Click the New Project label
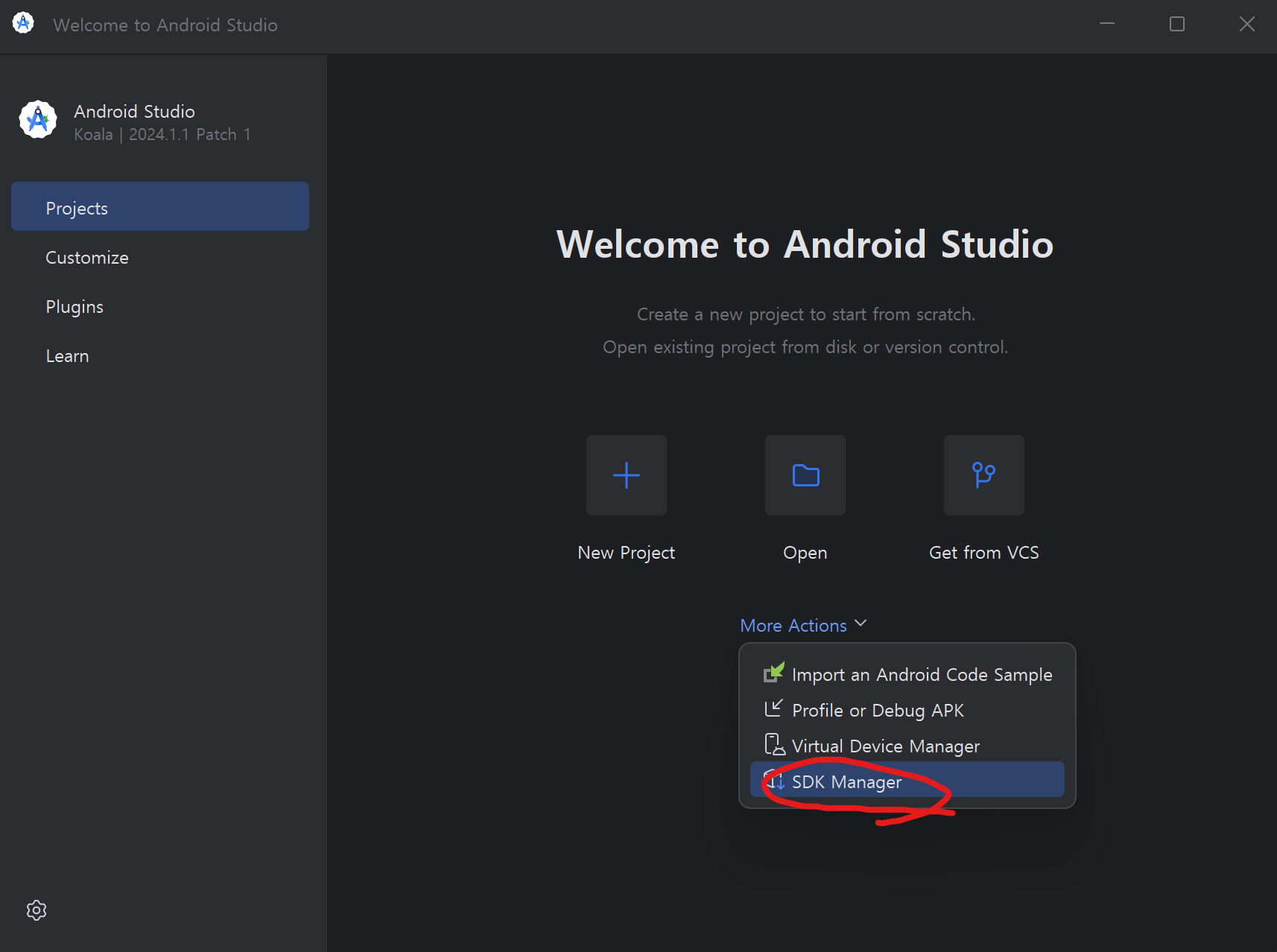The image size is (1277, 952). tap(627, 553)
